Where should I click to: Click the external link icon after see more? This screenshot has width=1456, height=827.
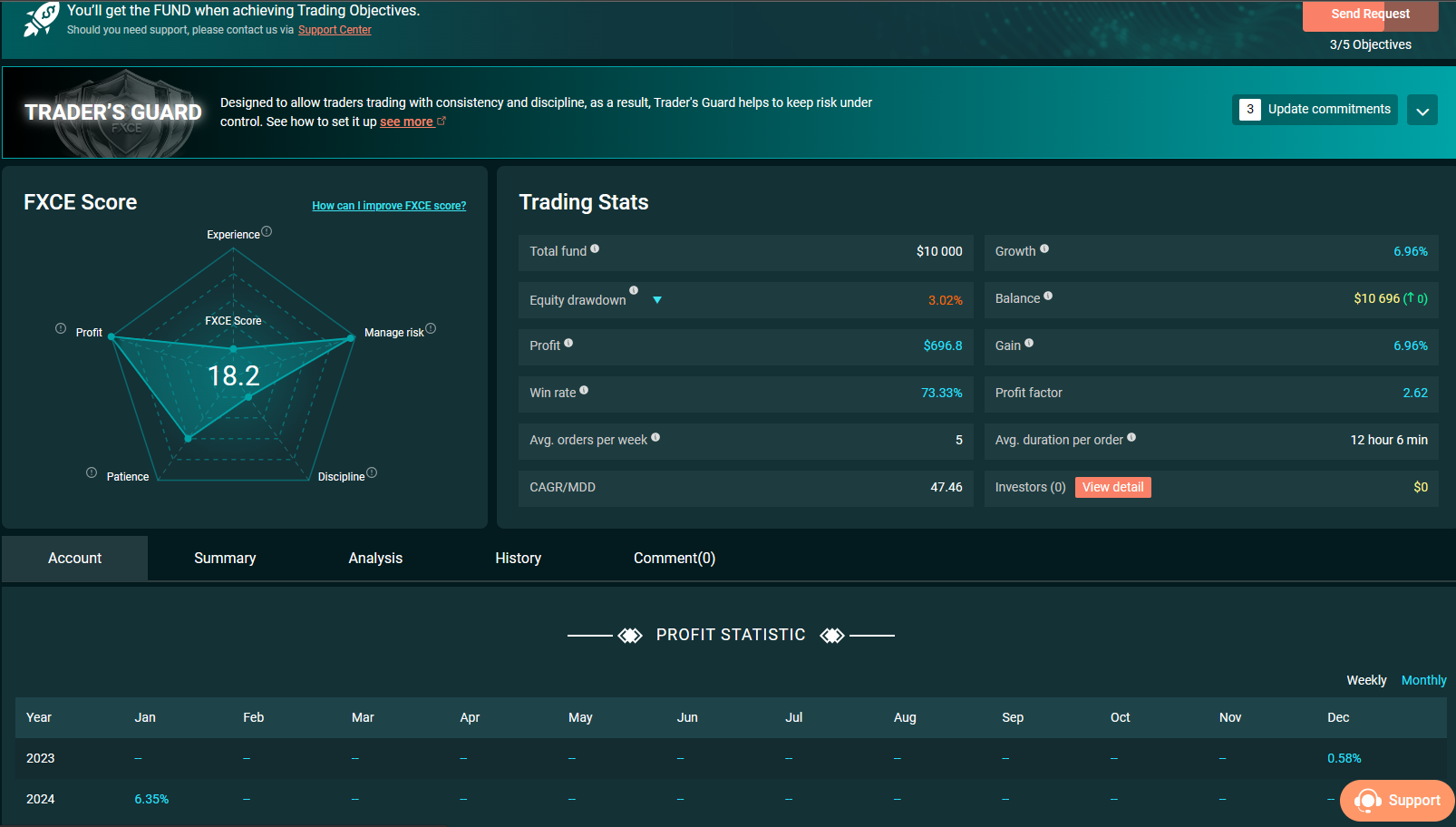pos(442,121)
